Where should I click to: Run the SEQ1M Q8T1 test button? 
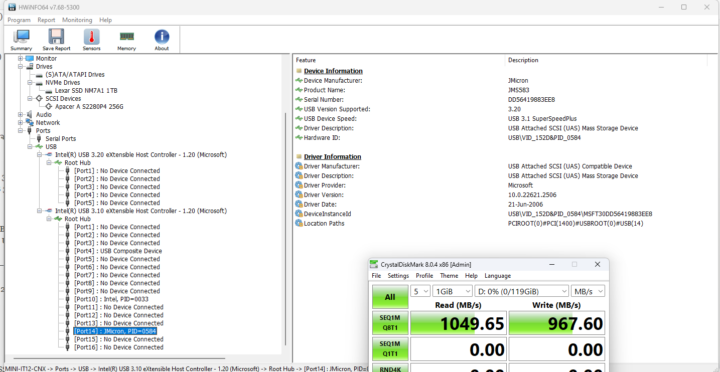(x=390, y=324)
